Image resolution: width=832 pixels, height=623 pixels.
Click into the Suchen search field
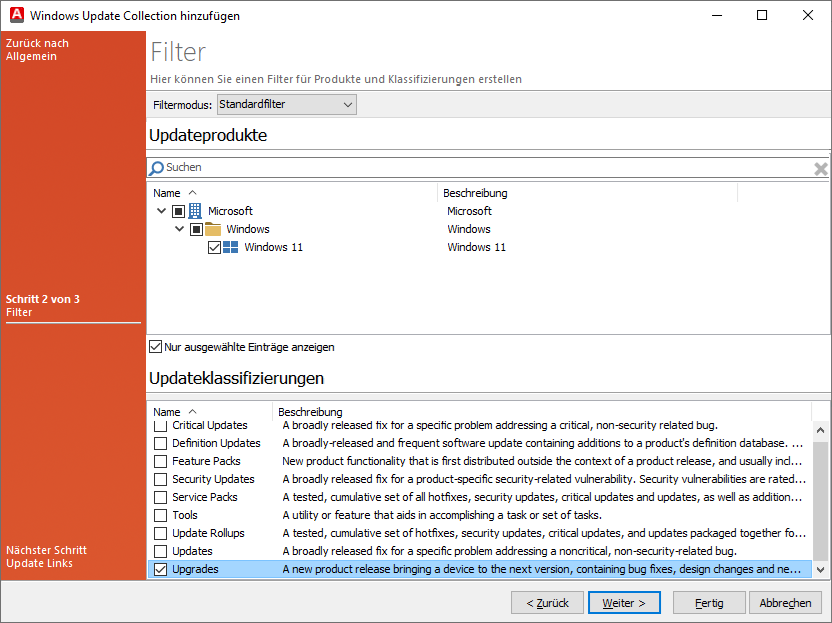pos(488,168)
